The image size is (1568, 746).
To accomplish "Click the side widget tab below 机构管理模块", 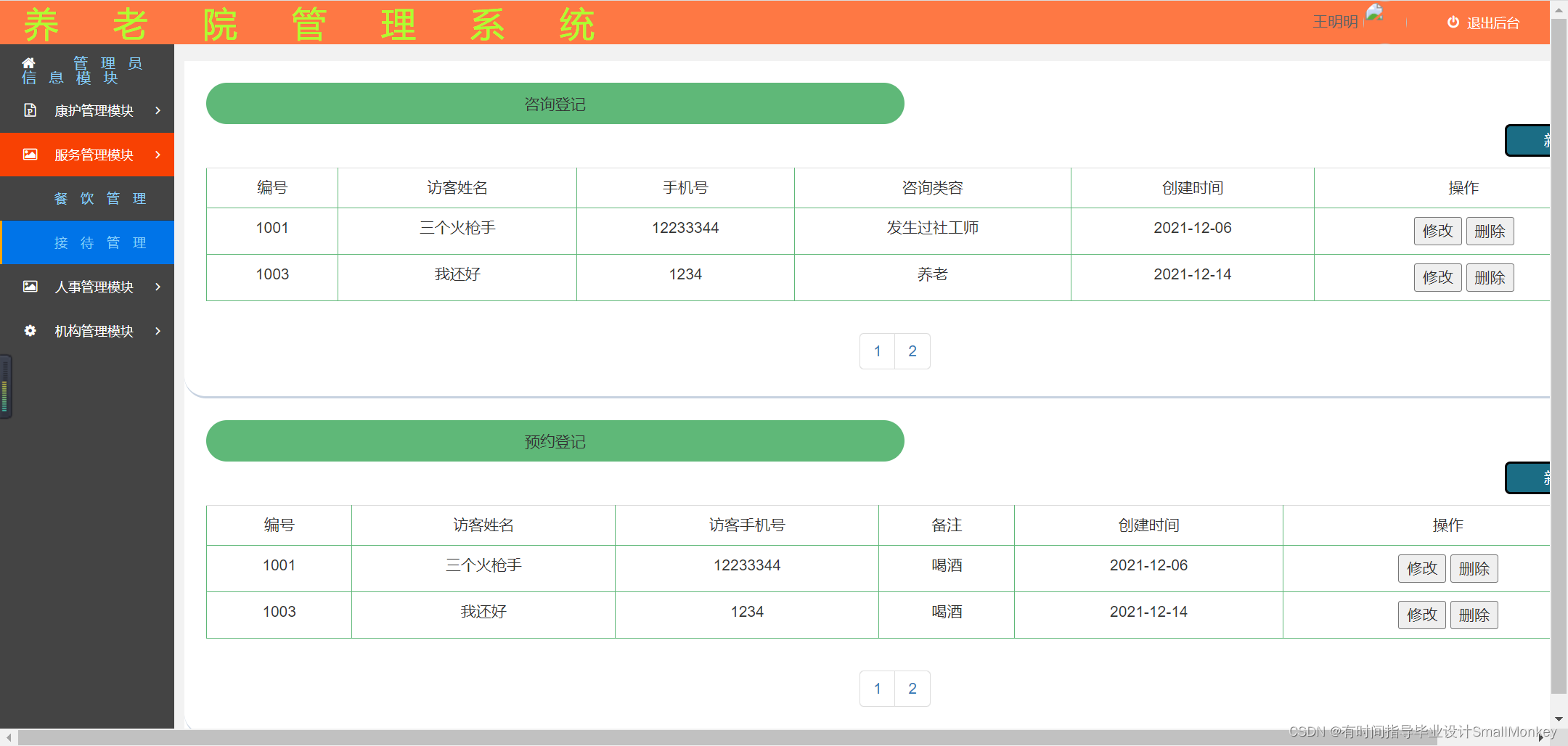I will click(x=6, y=387).
